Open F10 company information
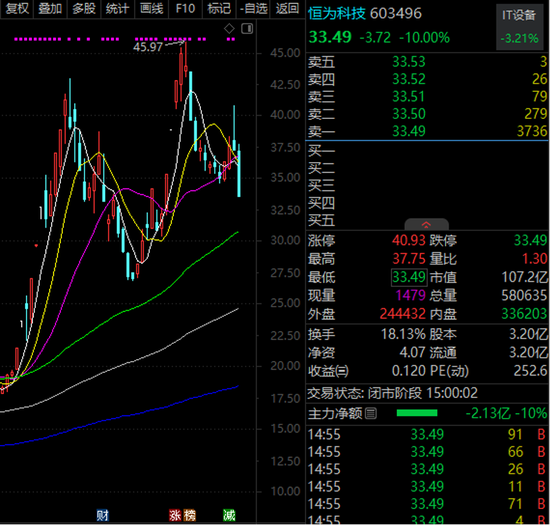The width and height of the screenshot is (550, 525). point(185,8)
